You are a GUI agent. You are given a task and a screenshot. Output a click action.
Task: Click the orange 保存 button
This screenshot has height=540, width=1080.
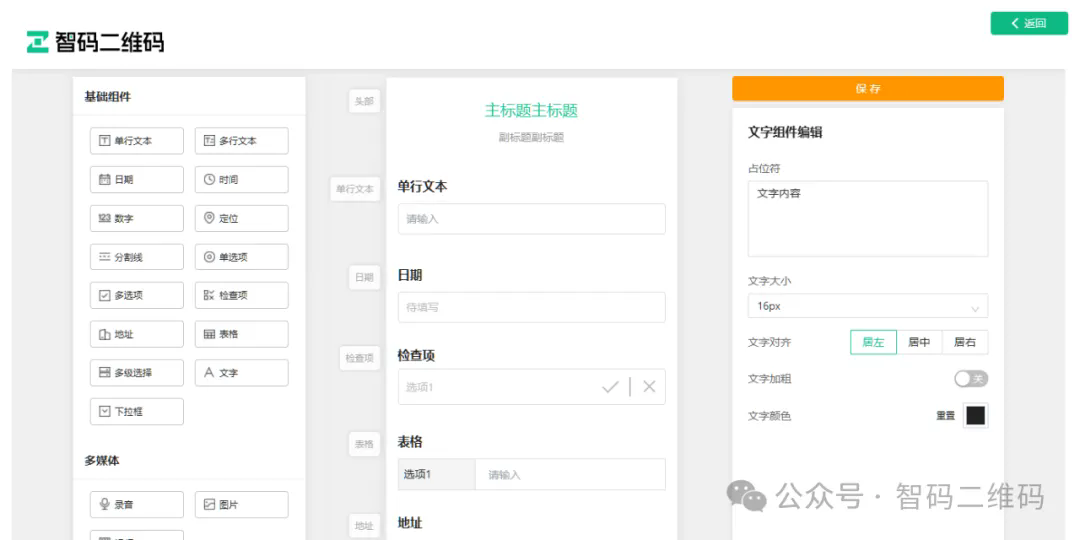pyautogui.click(x=867, y=89)
